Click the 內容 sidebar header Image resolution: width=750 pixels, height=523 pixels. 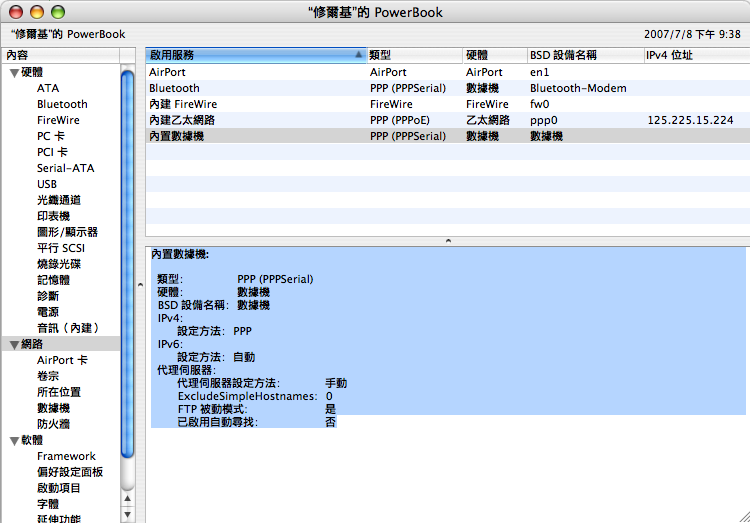(x=61, y=56)
